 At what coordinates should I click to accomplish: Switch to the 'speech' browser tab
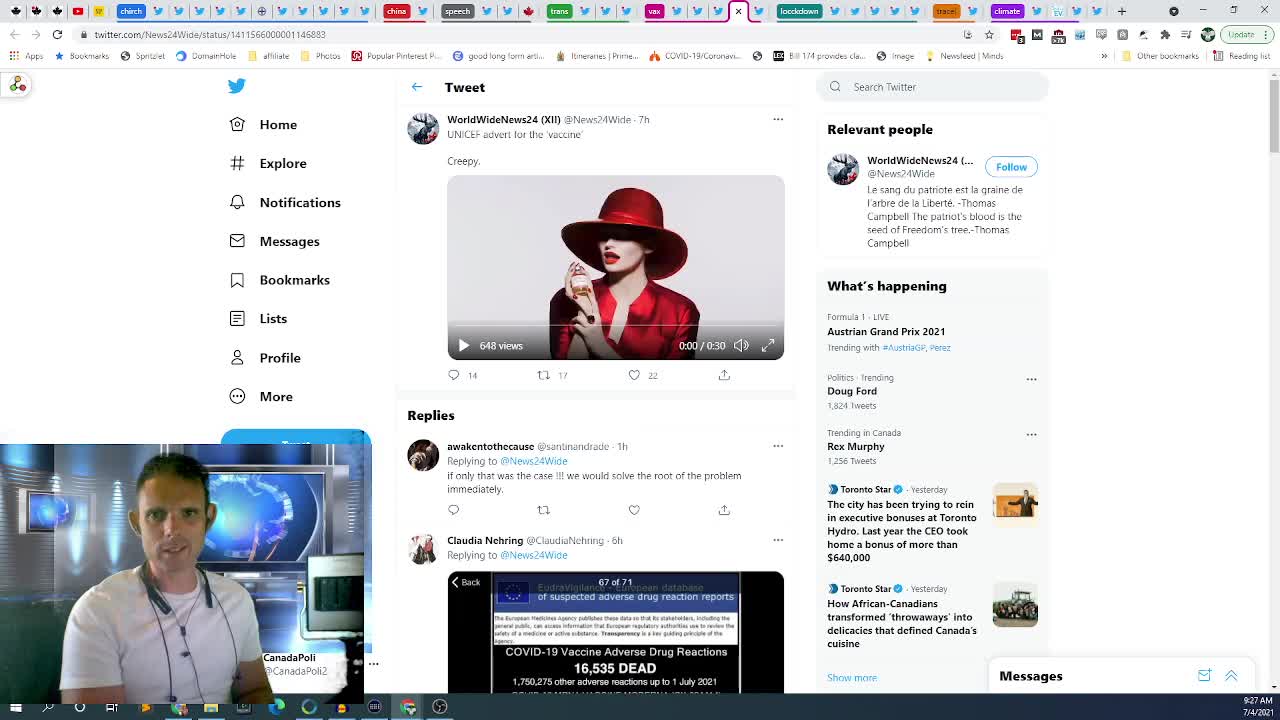[457, 11]
